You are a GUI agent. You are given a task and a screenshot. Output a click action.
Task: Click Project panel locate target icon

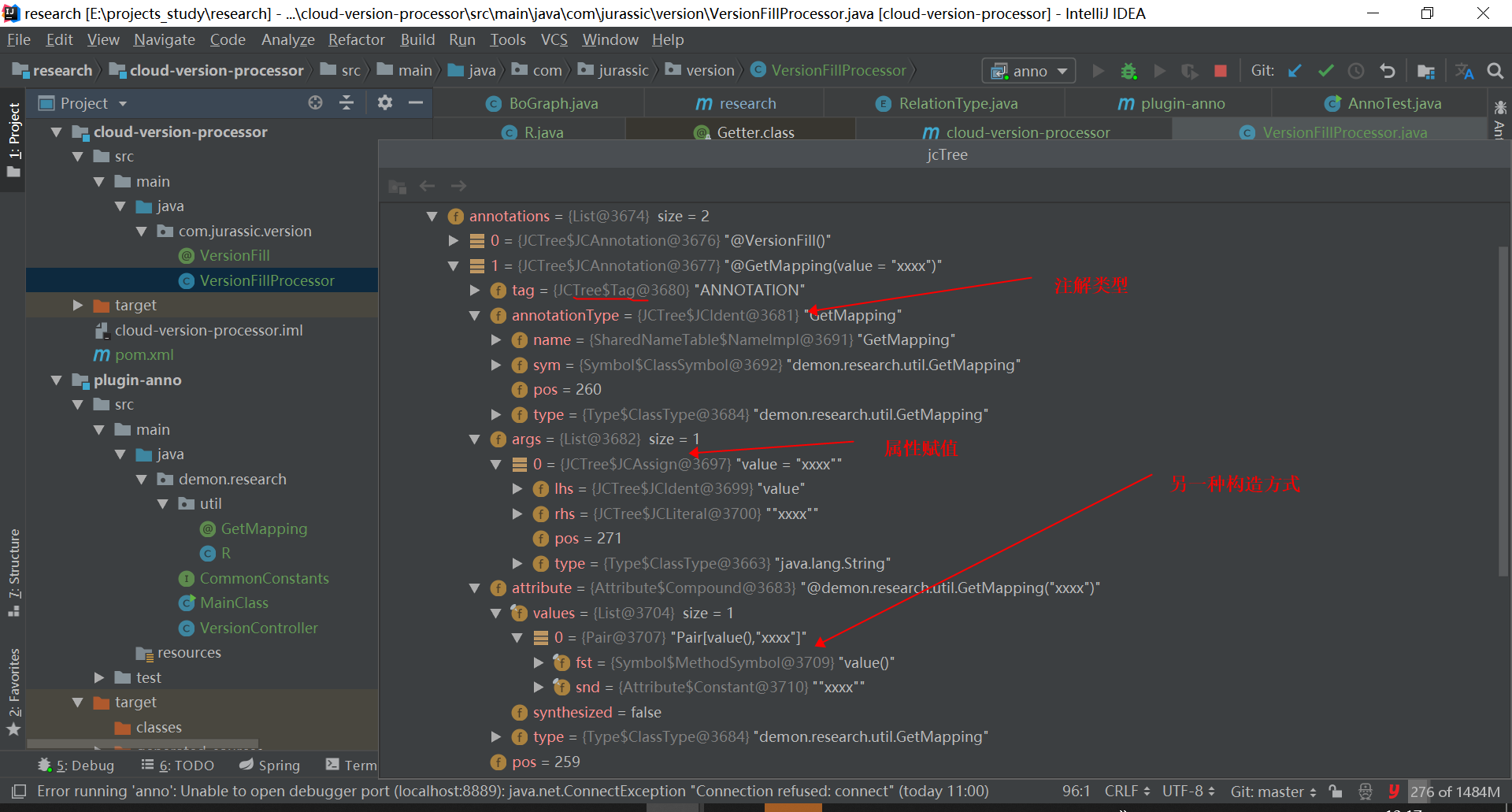tap(315, 102)
